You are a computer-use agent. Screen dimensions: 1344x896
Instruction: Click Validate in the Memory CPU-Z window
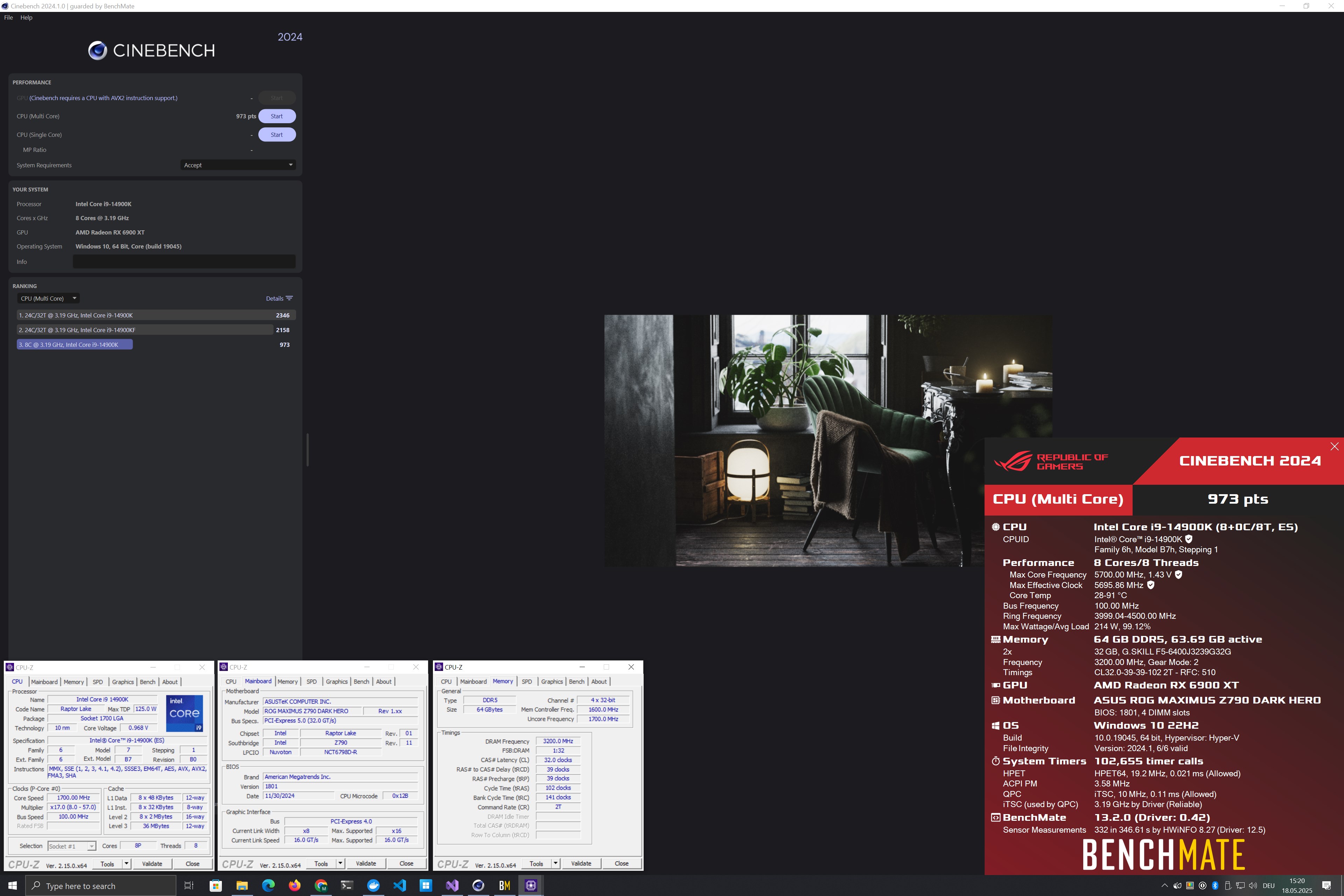(581, 863)
